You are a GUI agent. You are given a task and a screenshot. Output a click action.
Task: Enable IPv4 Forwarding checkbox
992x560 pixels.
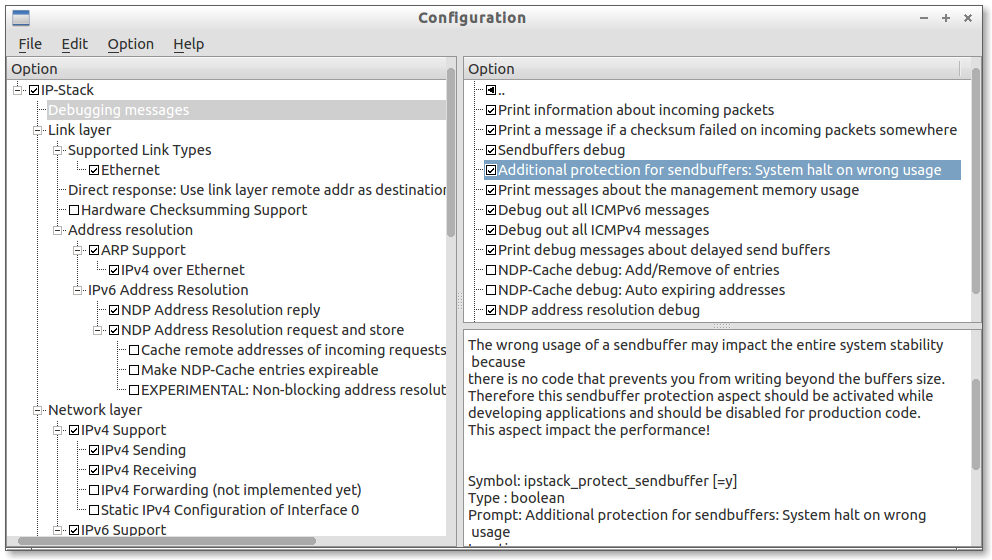tap(94, 490)
